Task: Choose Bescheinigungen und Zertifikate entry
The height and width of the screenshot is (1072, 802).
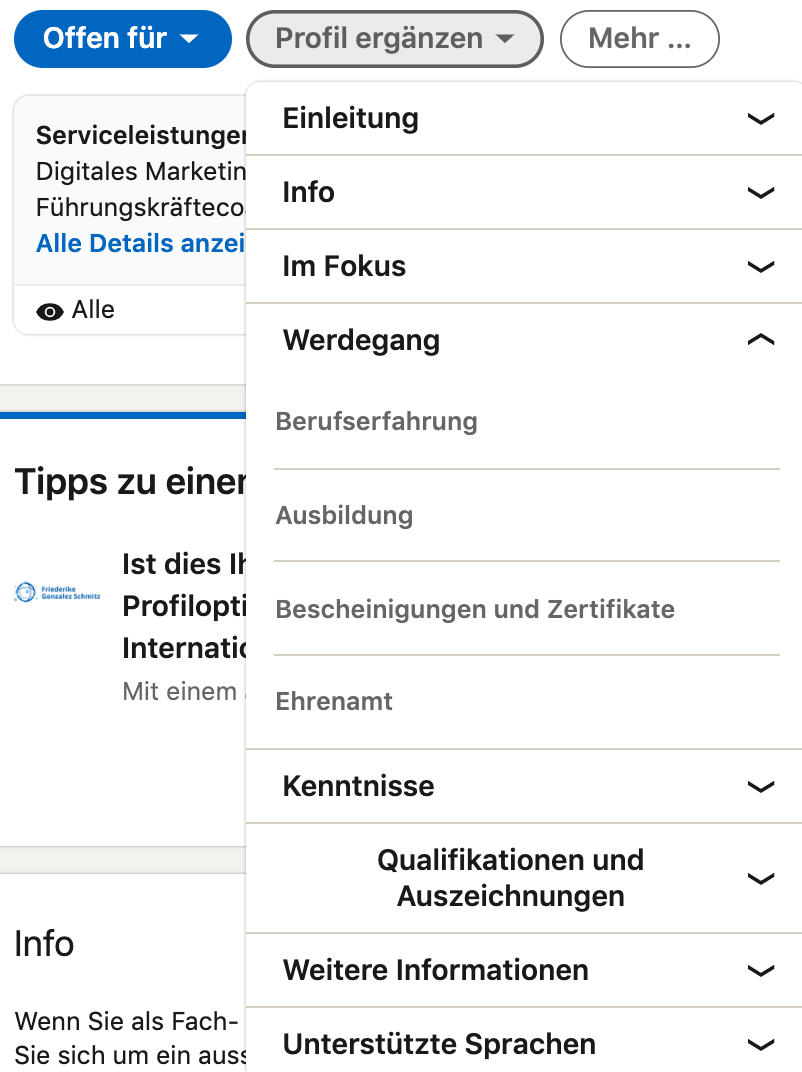Action: [474, 608]
